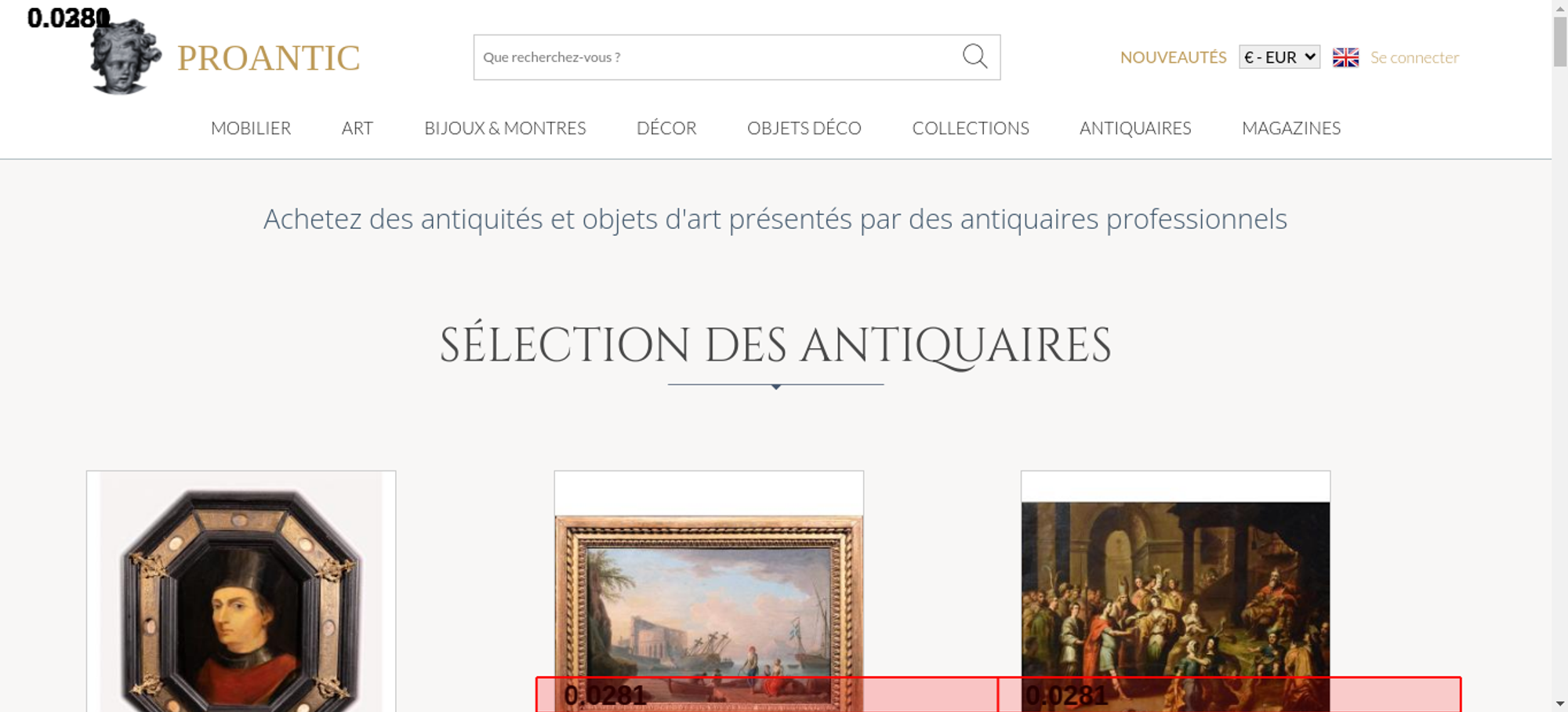1568x712 pixels.
Task: Open the € - EUR currency dropdown
Action: click(x=1279, y=57)
